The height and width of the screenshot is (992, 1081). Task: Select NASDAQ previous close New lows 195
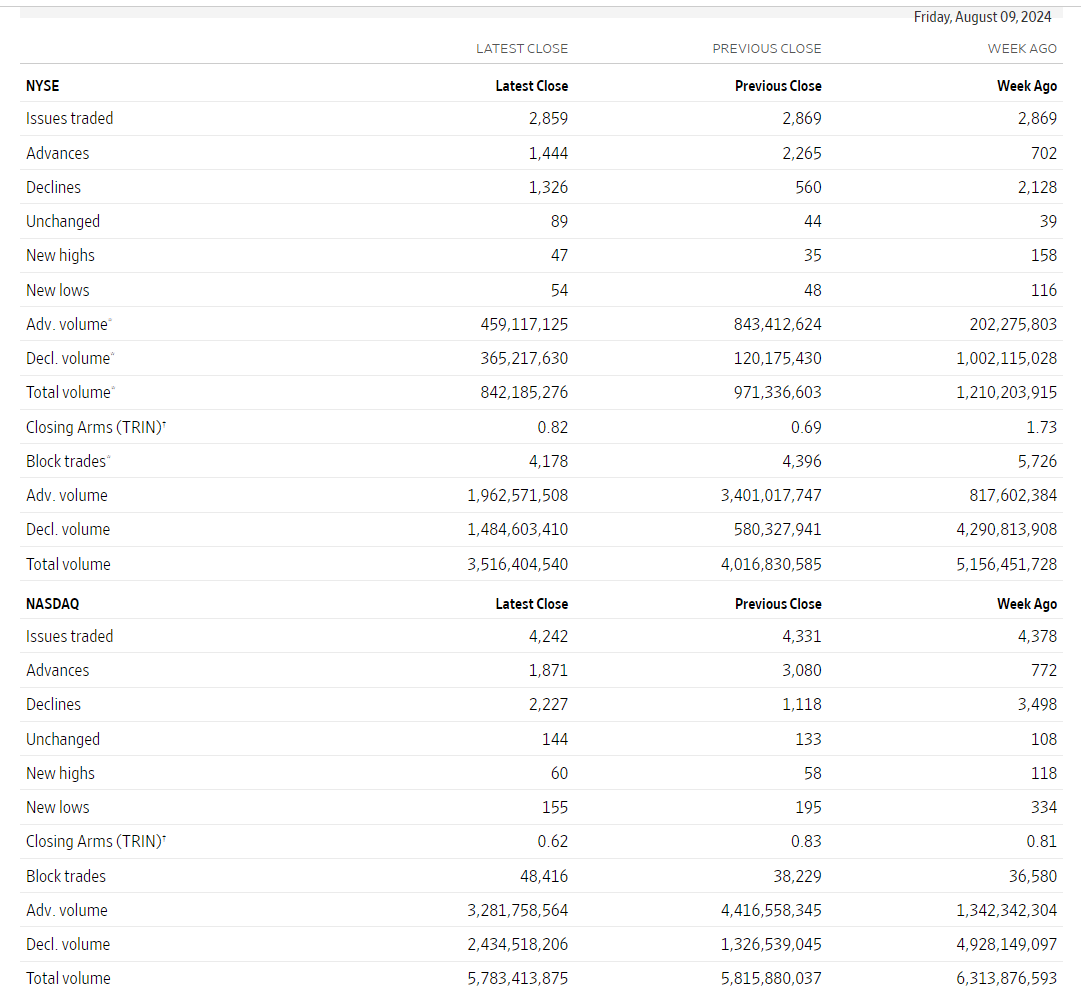[809, 807]
